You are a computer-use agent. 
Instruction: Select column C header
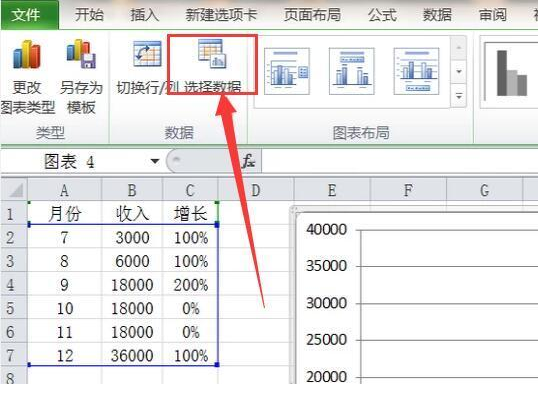pyautogui.click(x=190, y=190)
